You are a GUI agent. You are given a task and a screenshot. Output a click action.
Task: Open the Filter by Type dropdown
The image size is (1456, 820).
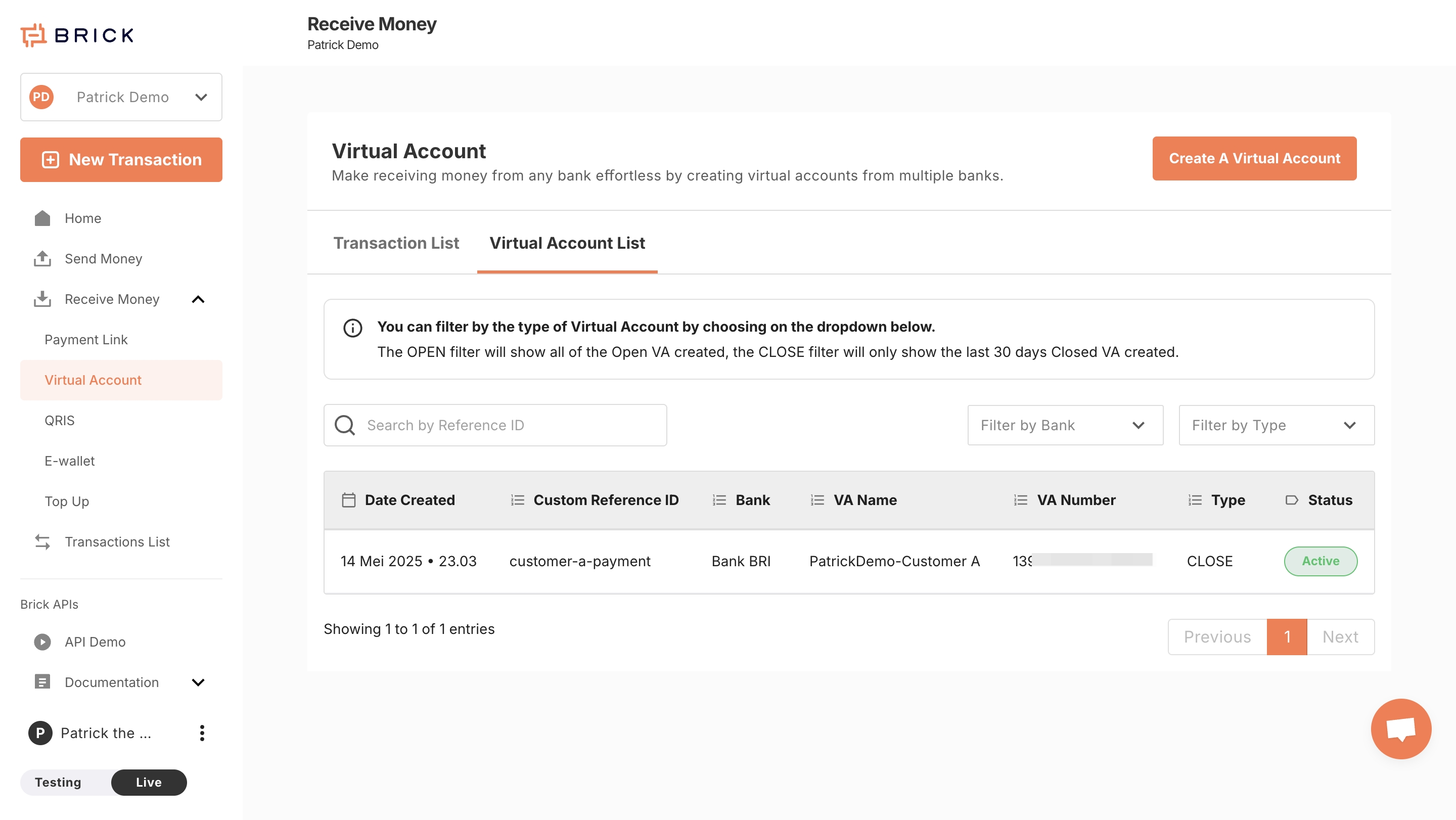click(x=1276, y=425)
